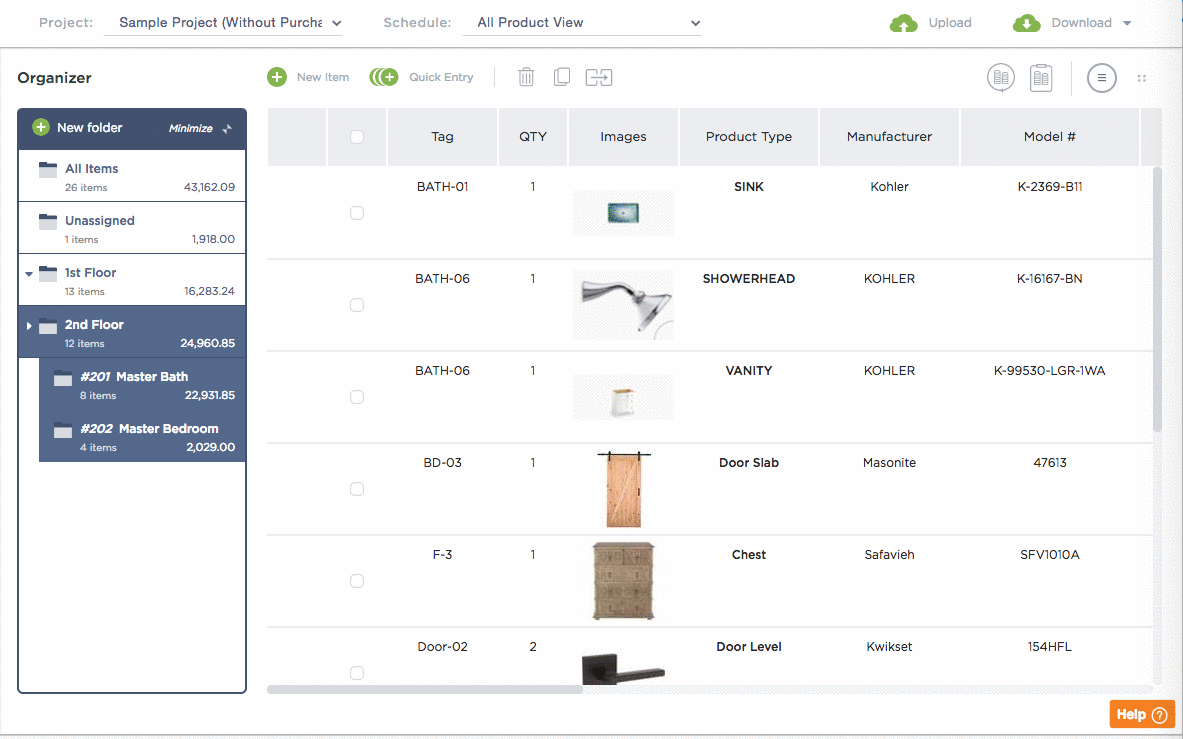Open the barn door product thumbnail
1183x739 pixels.
click(x=623, y=489)
